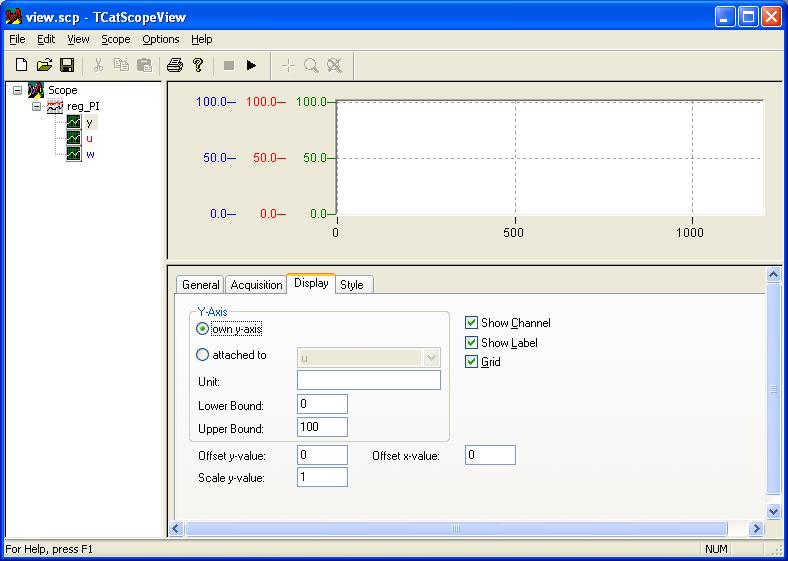Click the Cut scissors icon

click(x=98, y=65)
